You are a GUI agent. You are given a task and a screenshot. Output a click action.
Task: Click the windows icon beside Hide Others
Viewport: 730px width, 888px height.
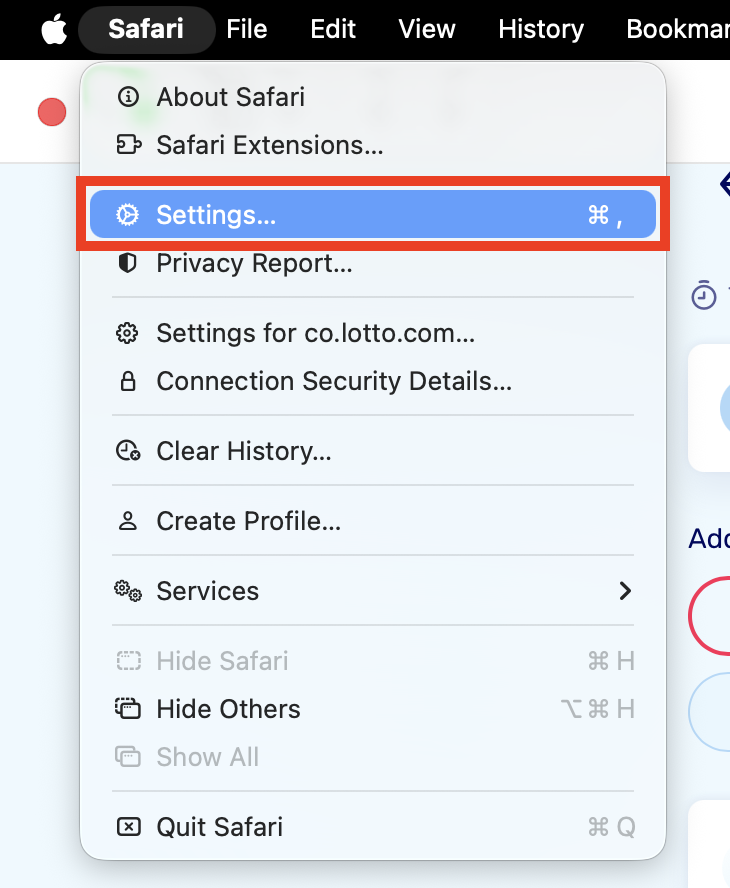coord(128,708)
